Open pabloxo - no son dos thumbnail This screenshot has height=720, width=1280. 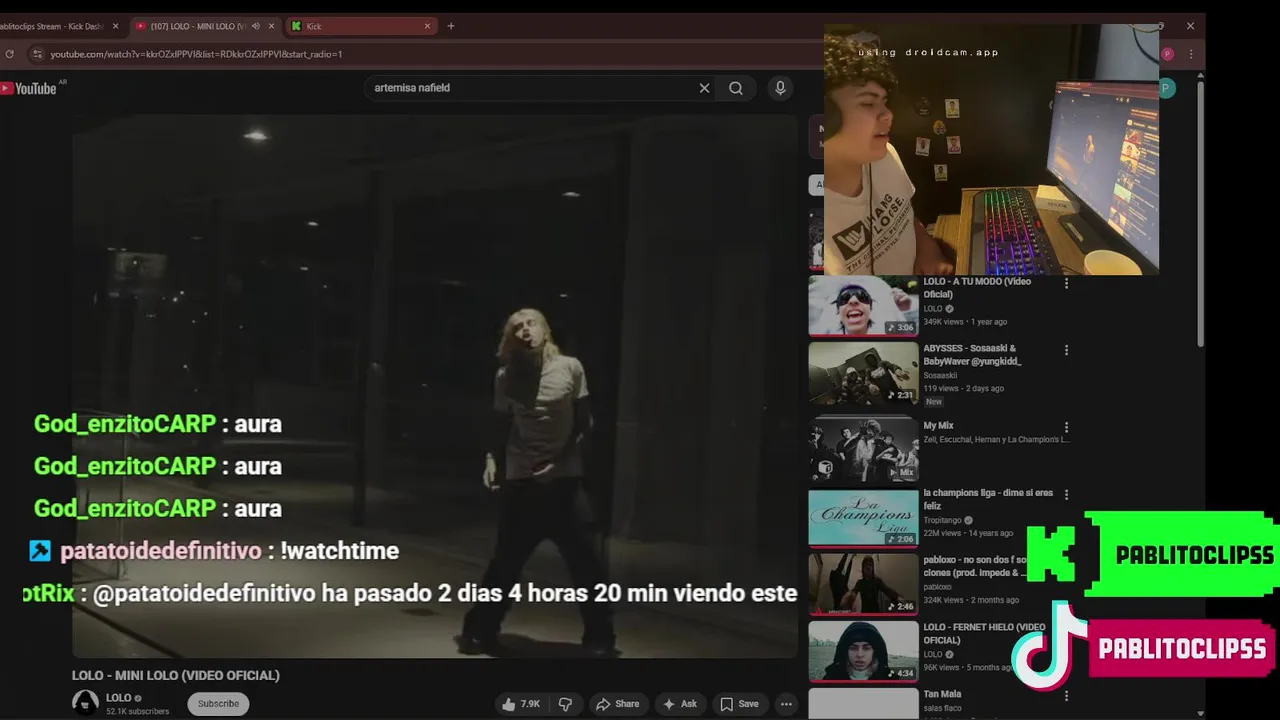pyautogui.click(x=863, y=583)
